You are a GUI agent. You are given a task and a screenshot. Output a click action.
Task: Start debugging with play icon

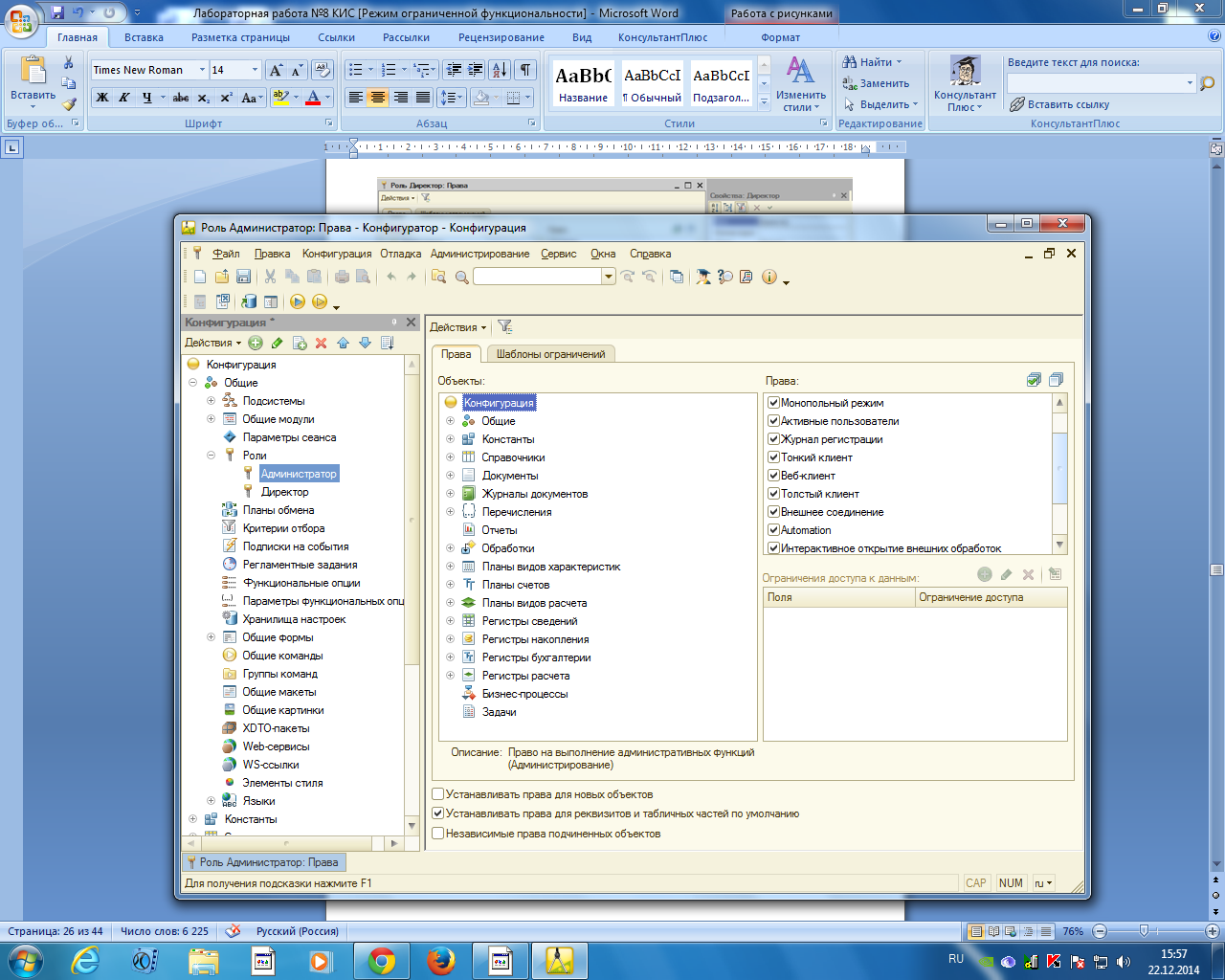[x=298, y=301]
